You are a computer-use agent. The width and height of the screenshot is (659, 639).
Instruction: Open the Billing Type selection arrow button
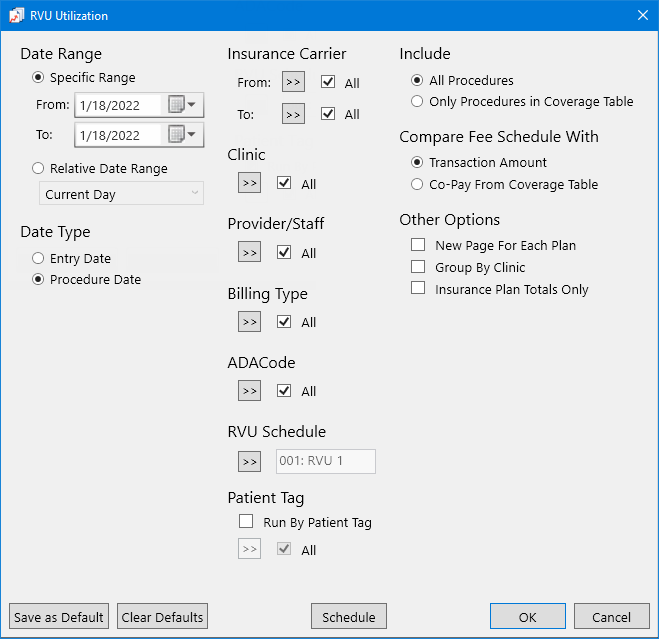point(249,322)
